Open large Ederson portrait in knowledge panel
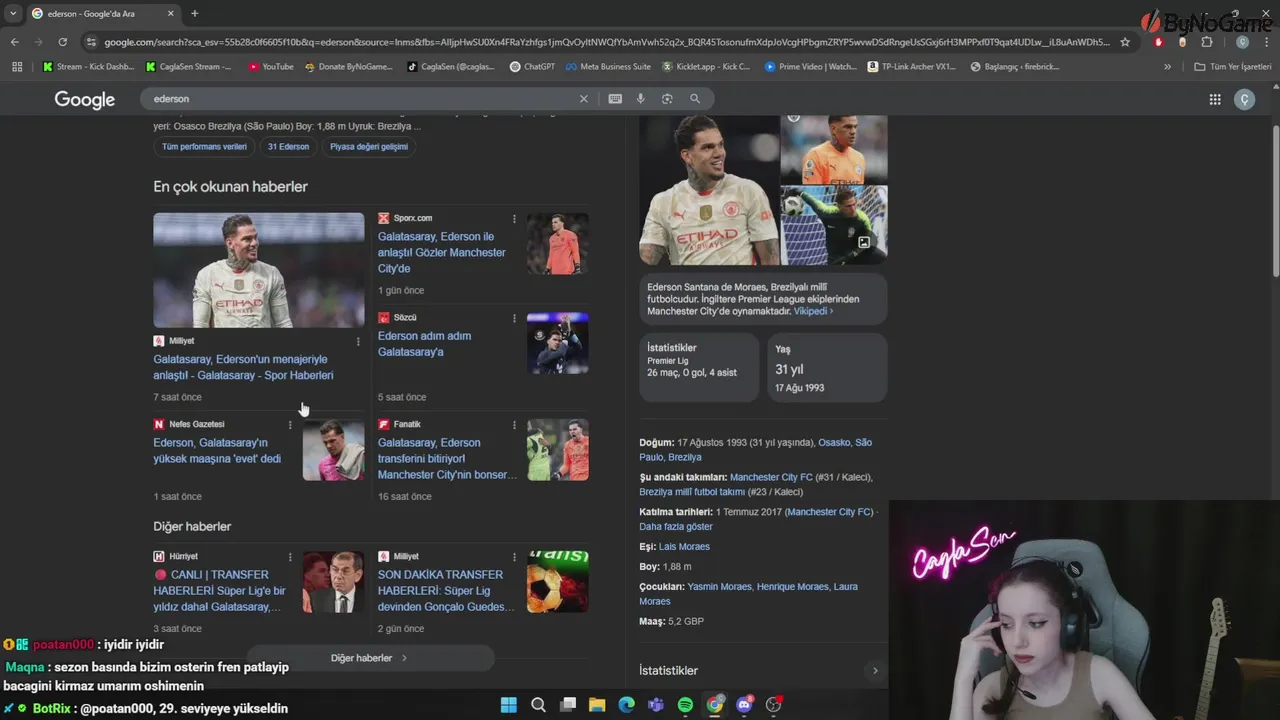 pos(709,190)
